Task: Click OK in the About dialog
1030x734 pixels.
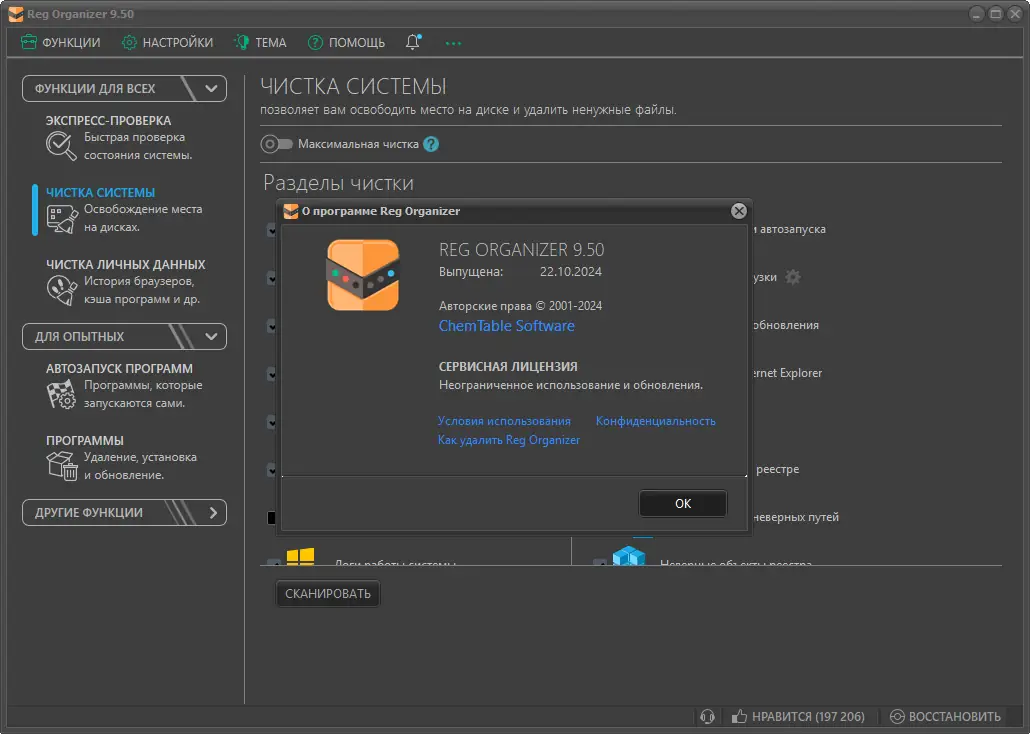Action: coord(683,503)
